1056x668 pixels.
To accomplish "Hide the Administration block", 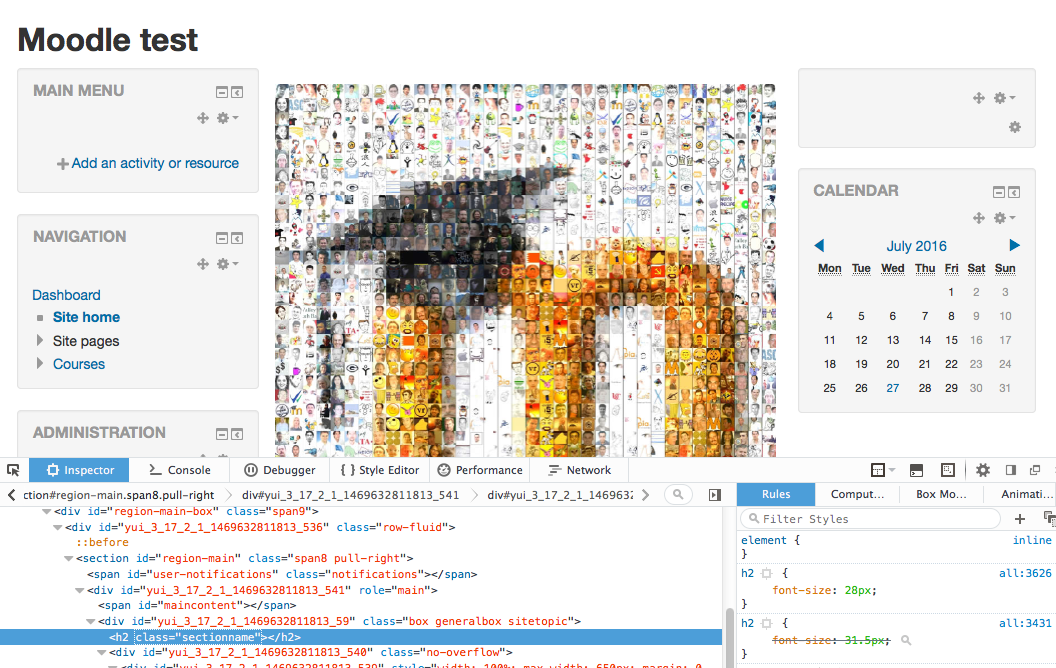I will 222,434.
